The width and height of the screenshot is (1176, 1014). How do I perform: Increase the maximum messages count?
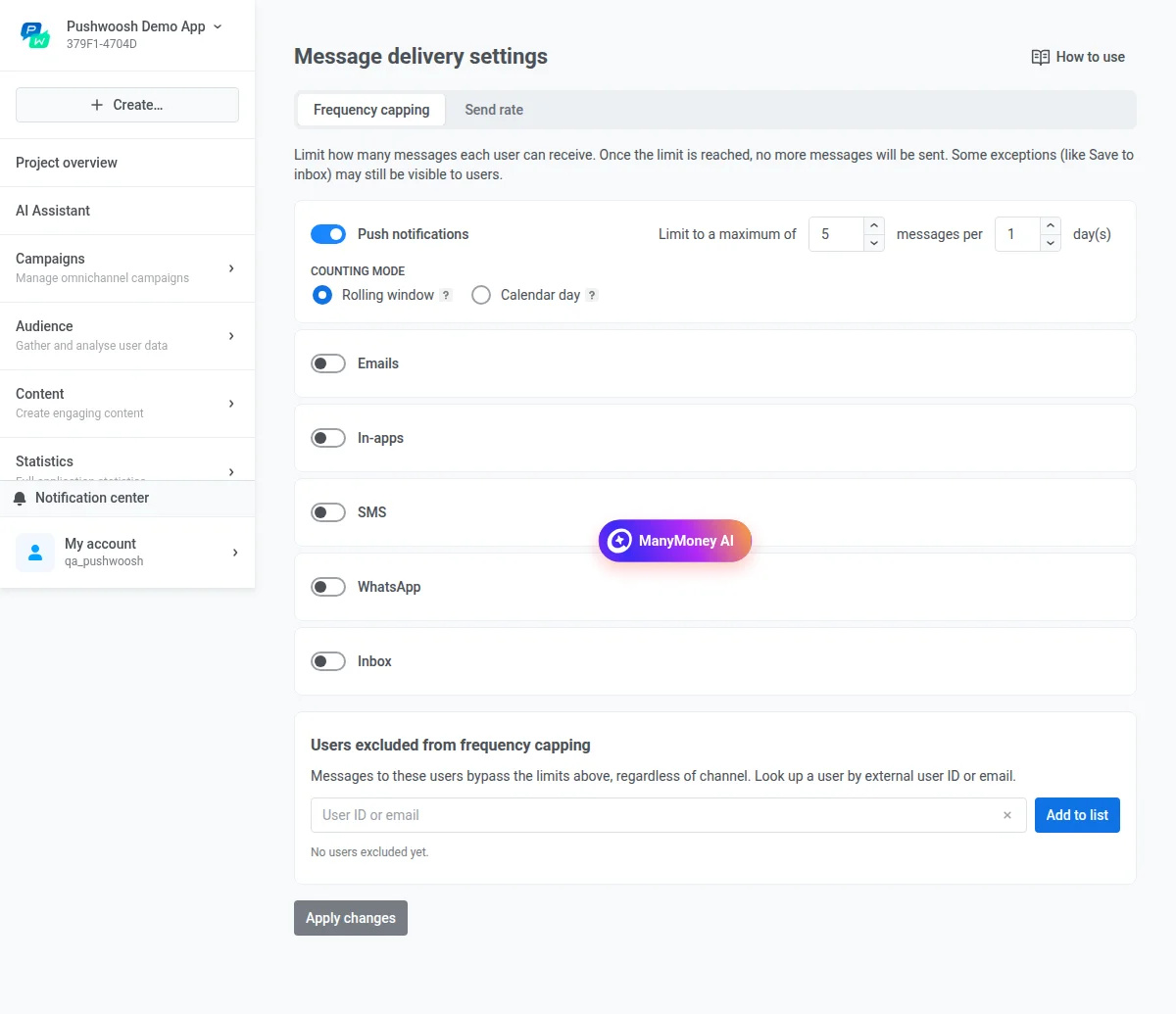[x=874, y=226]
